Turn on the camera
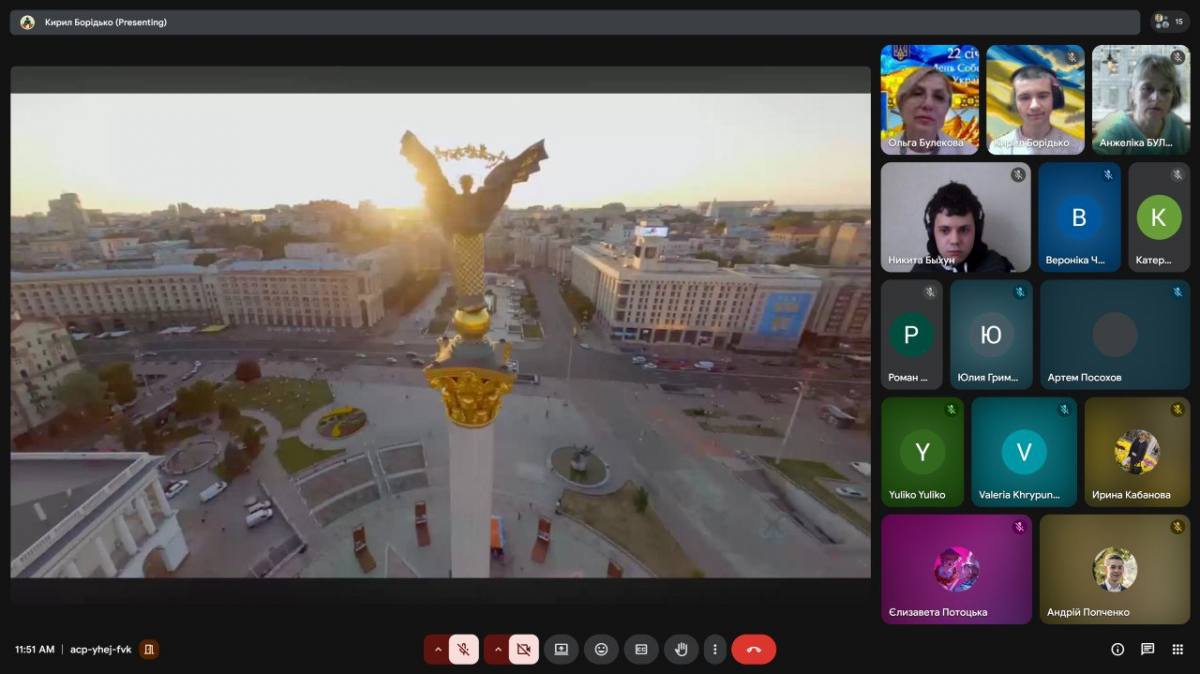The width and height of the screenshot is (1200, 674). [523, 649]
